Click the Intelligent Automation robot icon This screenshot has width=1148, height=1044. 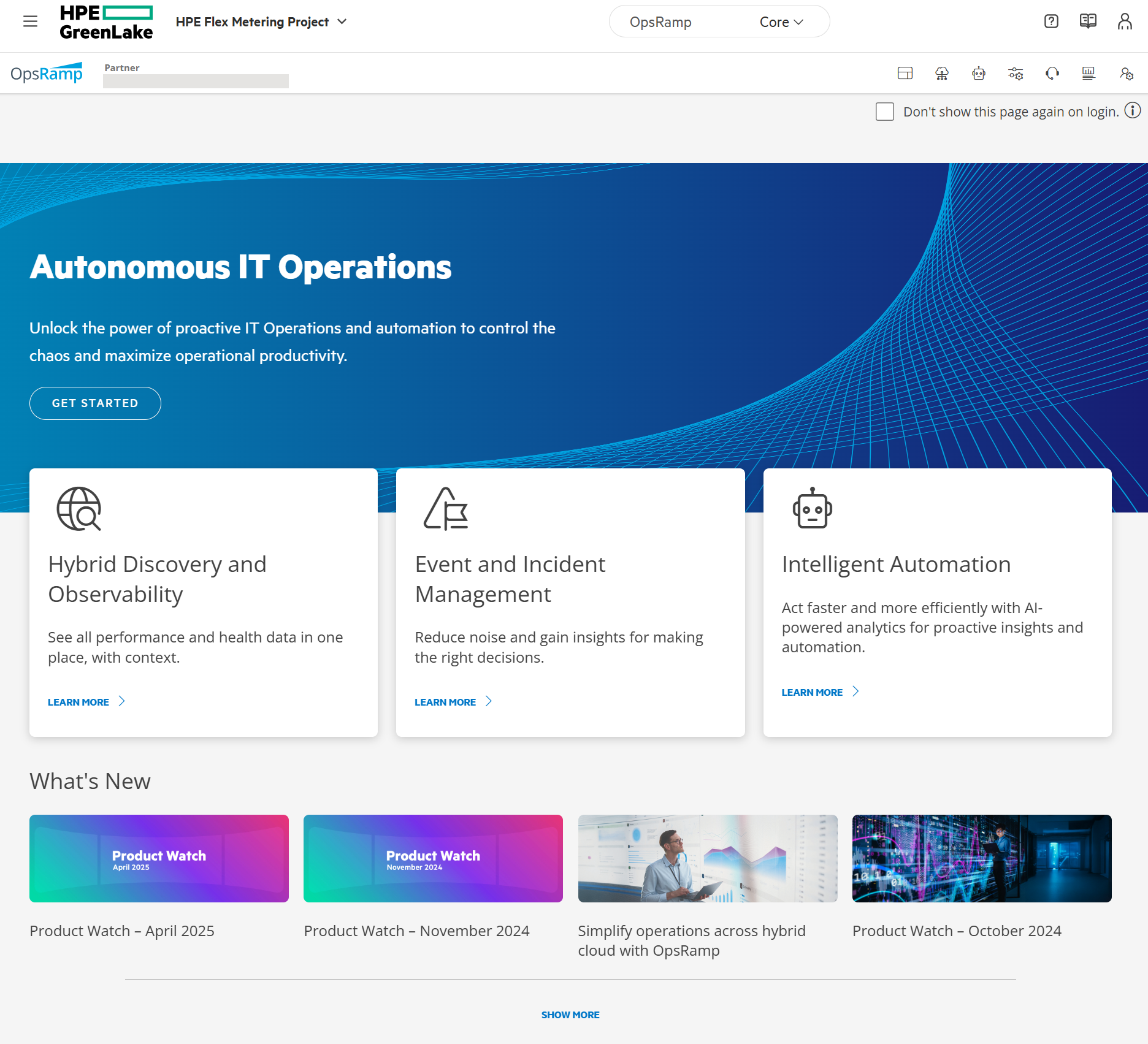813,508
